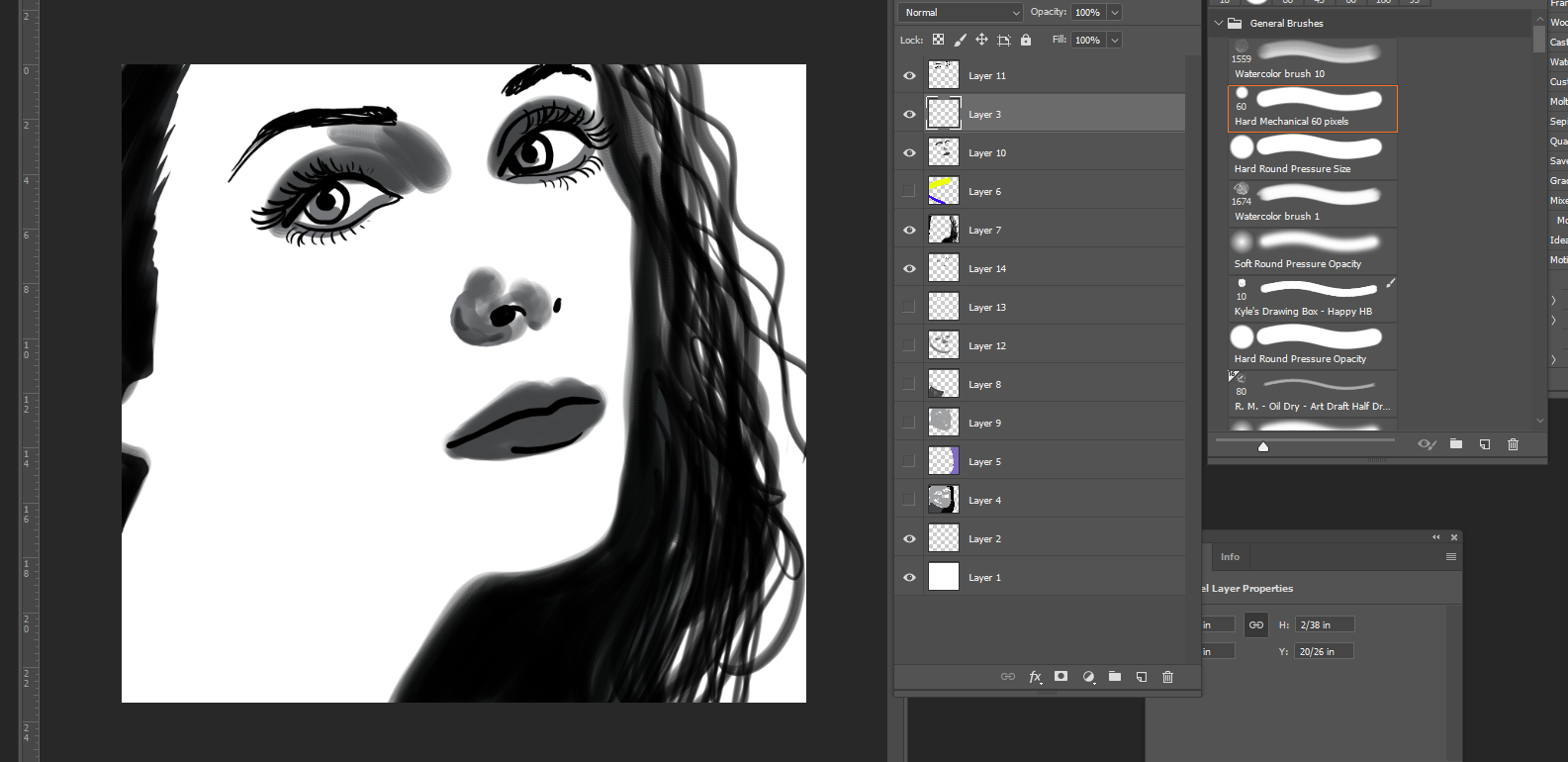The height and width of the screenshot is (762, 1568).
Task: Show Layer 6 by clicking its visibility box
Action: point(909,191)
